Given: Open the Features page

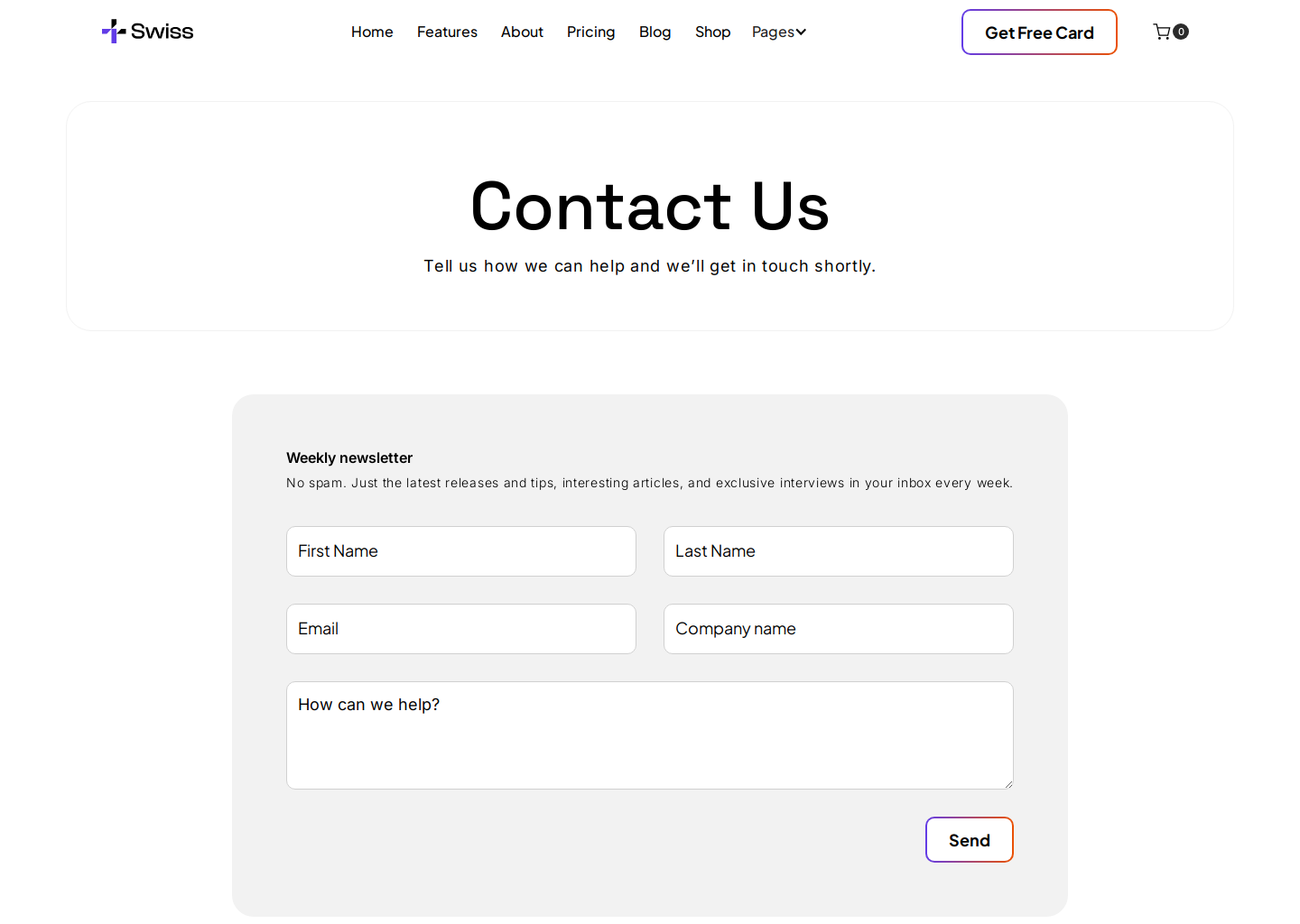Looking at the screenshot, I should tap(447, 32).
